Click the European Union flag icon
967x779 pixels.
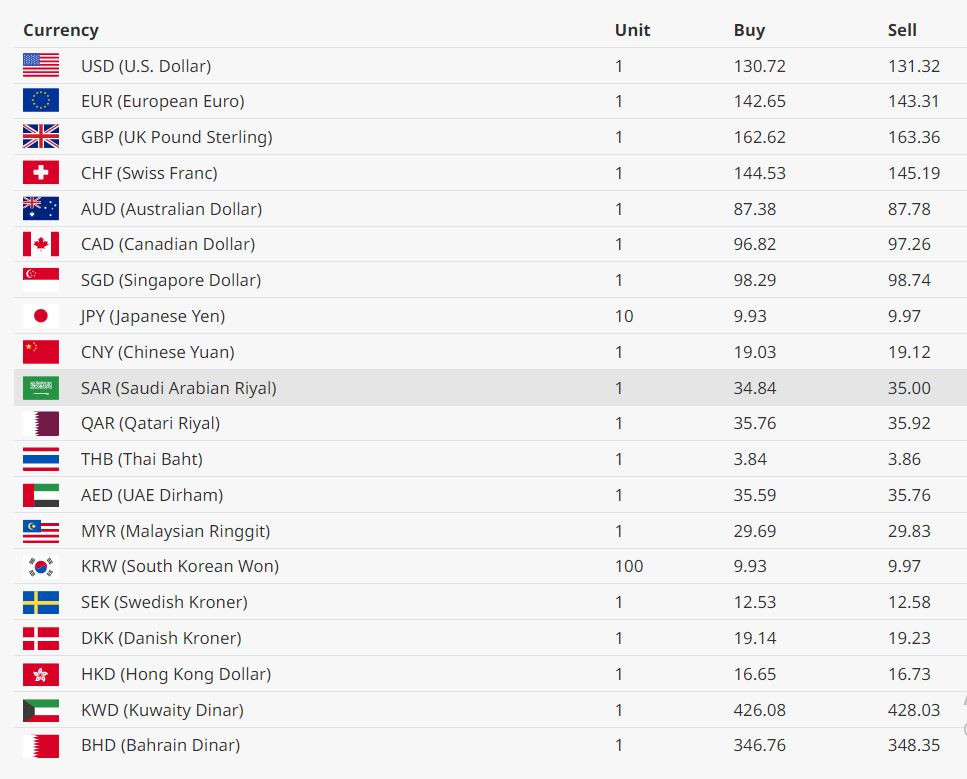[x=41, y=100]
